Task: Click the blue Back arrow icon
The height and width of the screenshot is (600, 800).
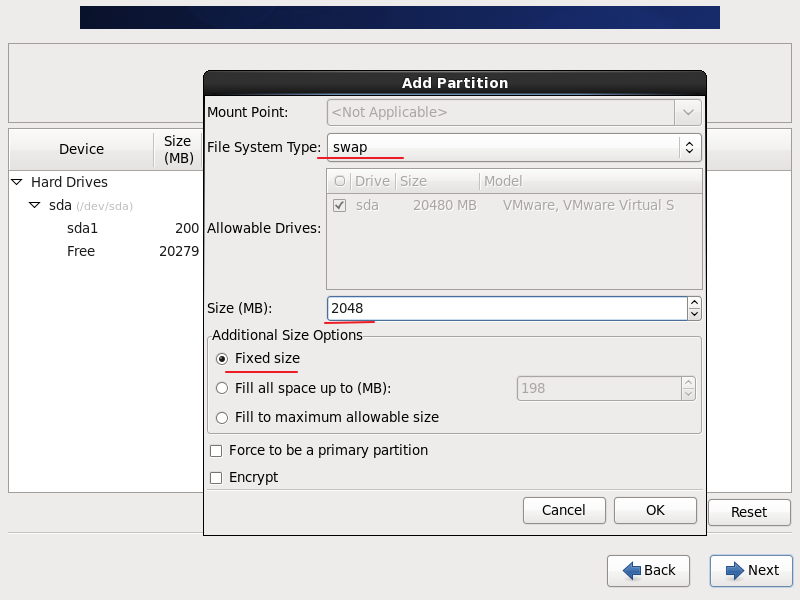Action: (x=632, y=570)
